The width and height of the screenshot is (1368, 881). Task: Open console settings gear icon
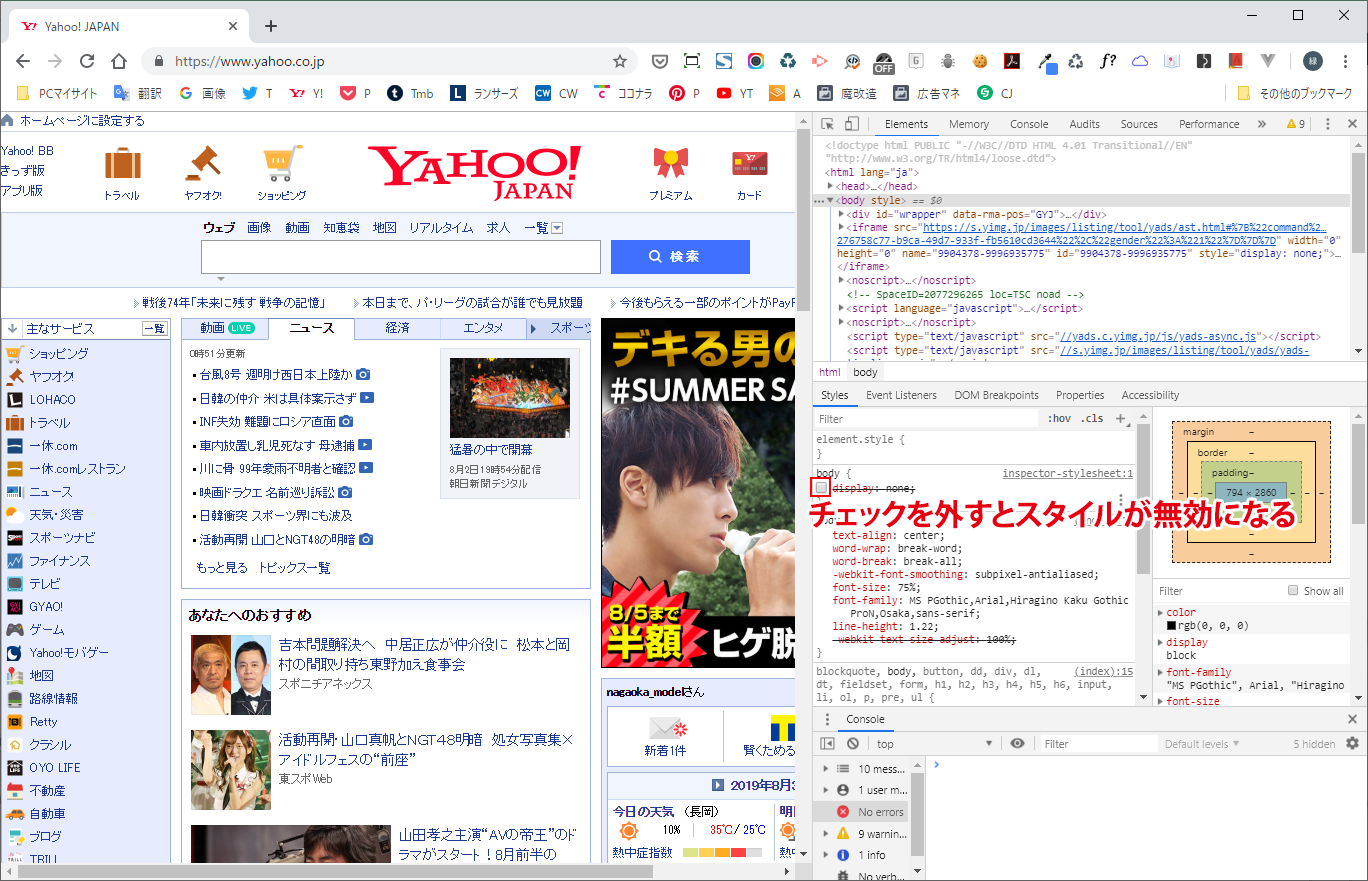point(1352,744)
